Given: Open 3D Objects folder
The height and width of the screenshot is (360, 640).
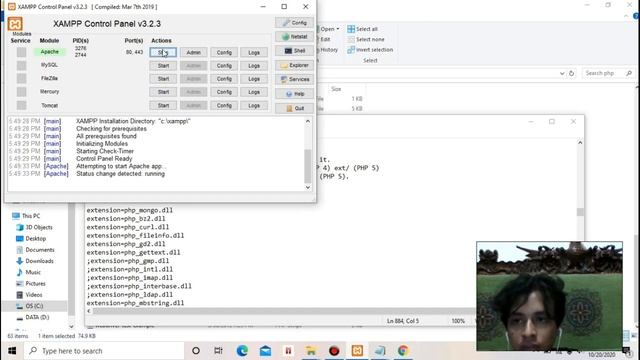Looking at the screenshot, I should pos(35,227).
